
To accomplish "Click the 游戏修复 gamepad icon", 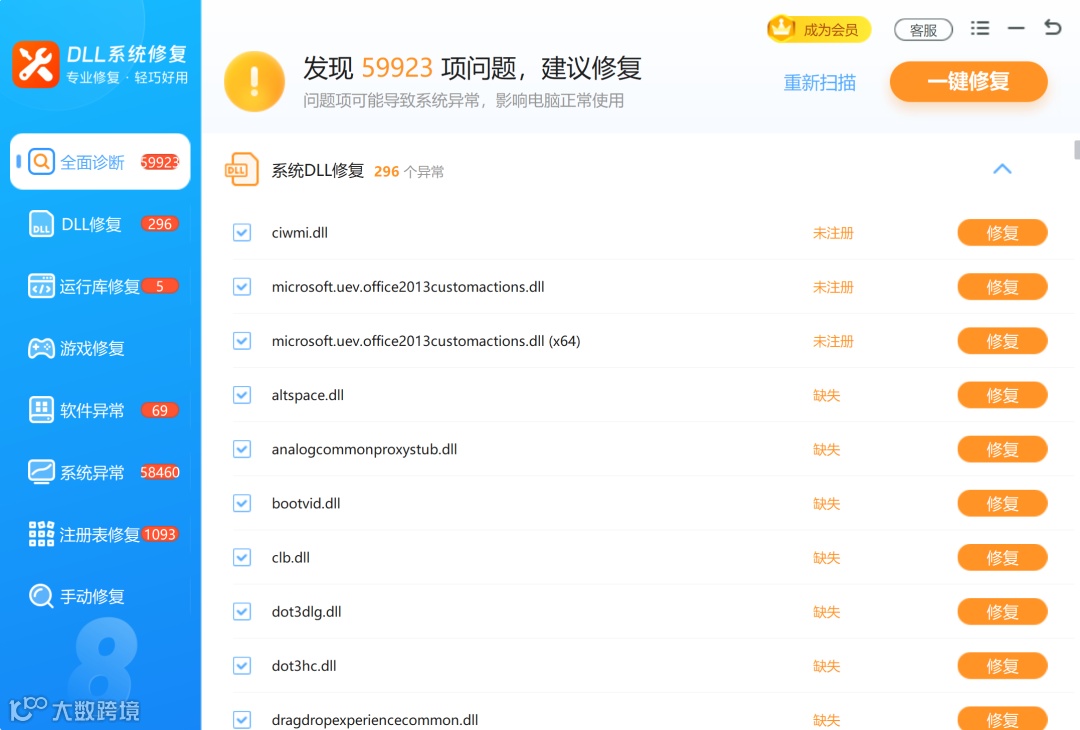I will [41, 348].
